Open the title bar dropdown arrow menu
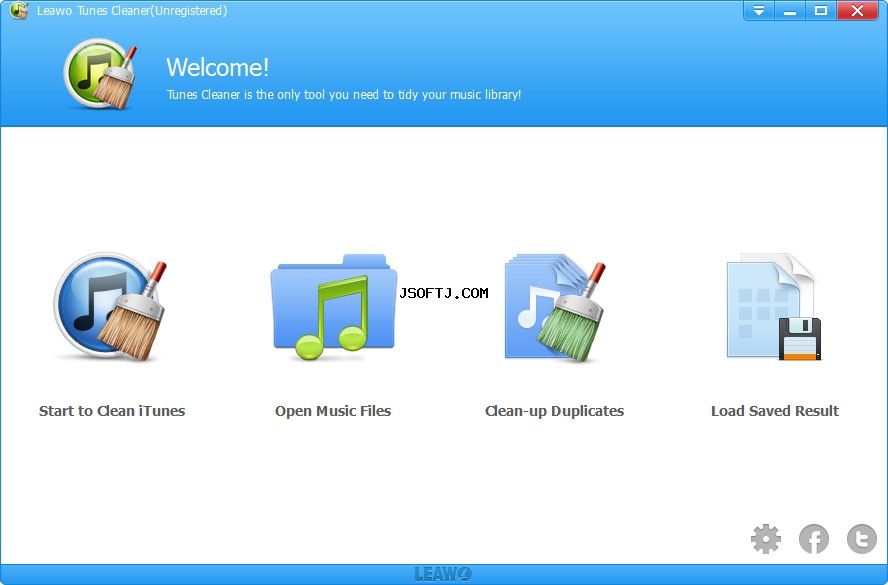The height and width of the screenshot is (585, 888). pyautogui.click(x=759, y=11)
